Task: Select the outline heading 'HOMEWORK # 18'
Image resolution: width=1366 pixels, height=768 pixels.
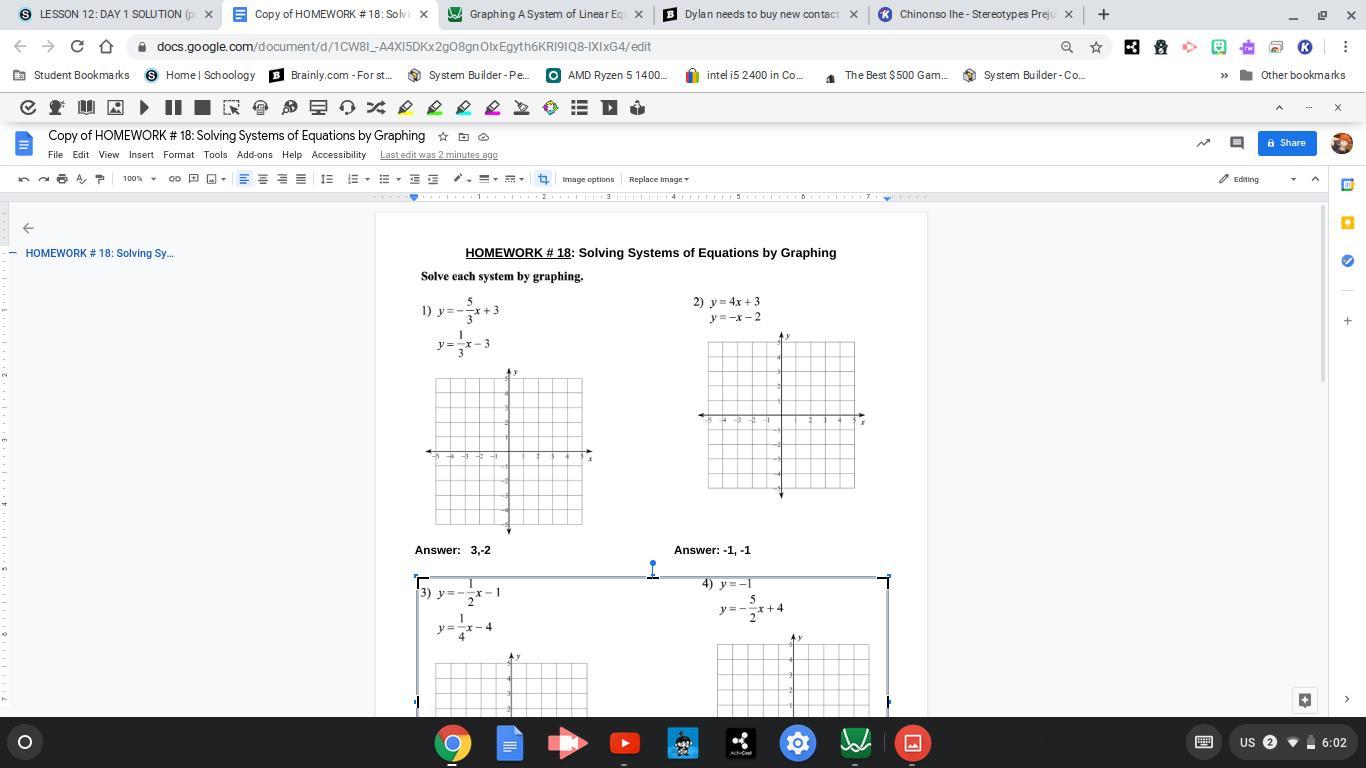Action: (x=100, y=253)
